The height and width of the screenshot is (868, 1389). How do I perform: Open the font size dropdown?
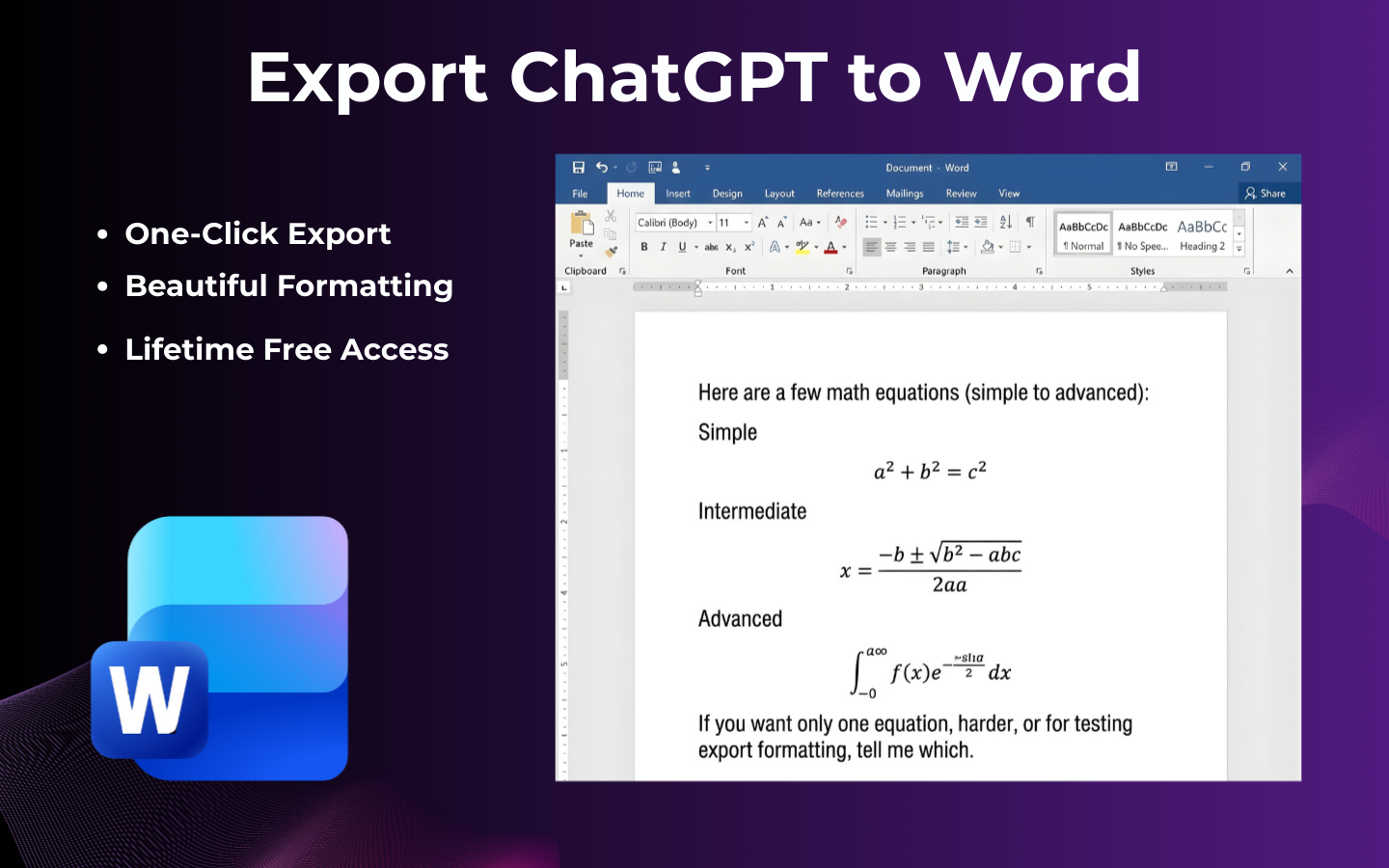coord(746,222)
